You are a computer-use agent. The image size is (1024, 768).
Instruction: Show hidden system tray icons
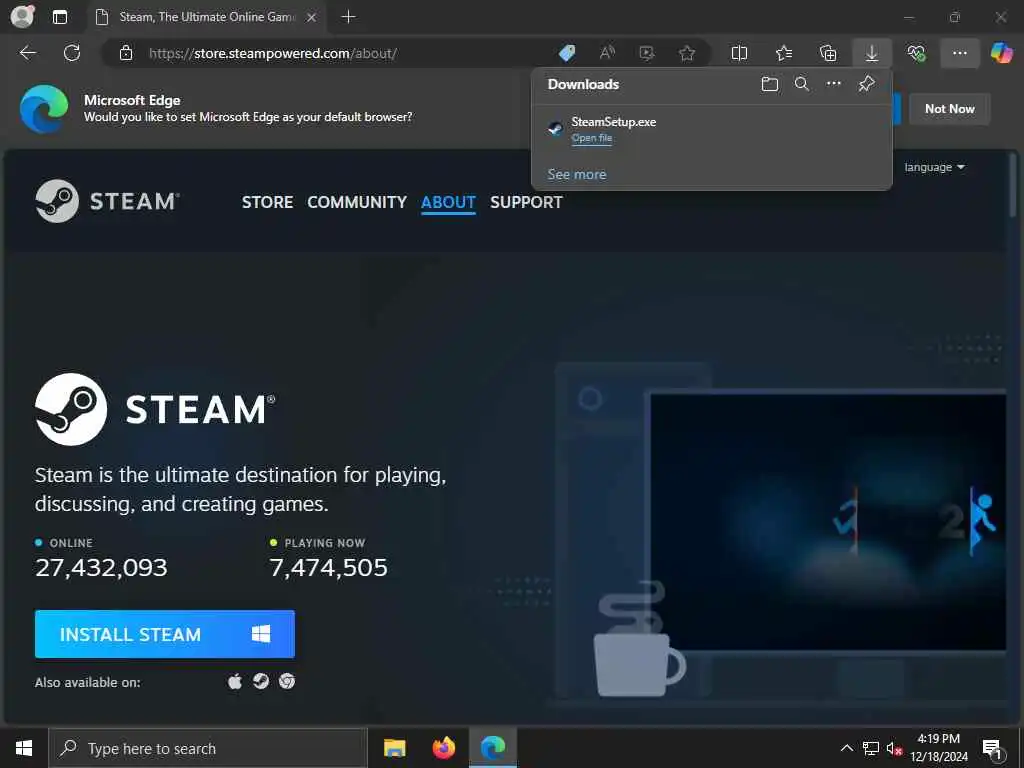click(x=846, y=748)
